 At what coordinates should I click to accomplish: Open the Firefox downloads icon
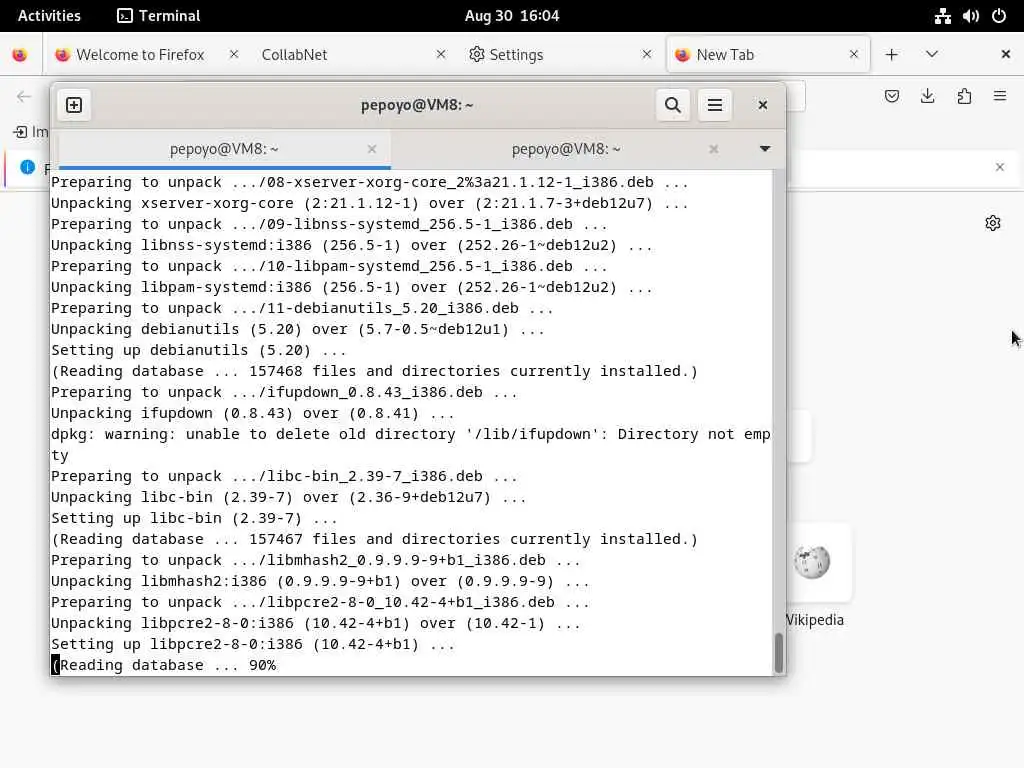927,97
